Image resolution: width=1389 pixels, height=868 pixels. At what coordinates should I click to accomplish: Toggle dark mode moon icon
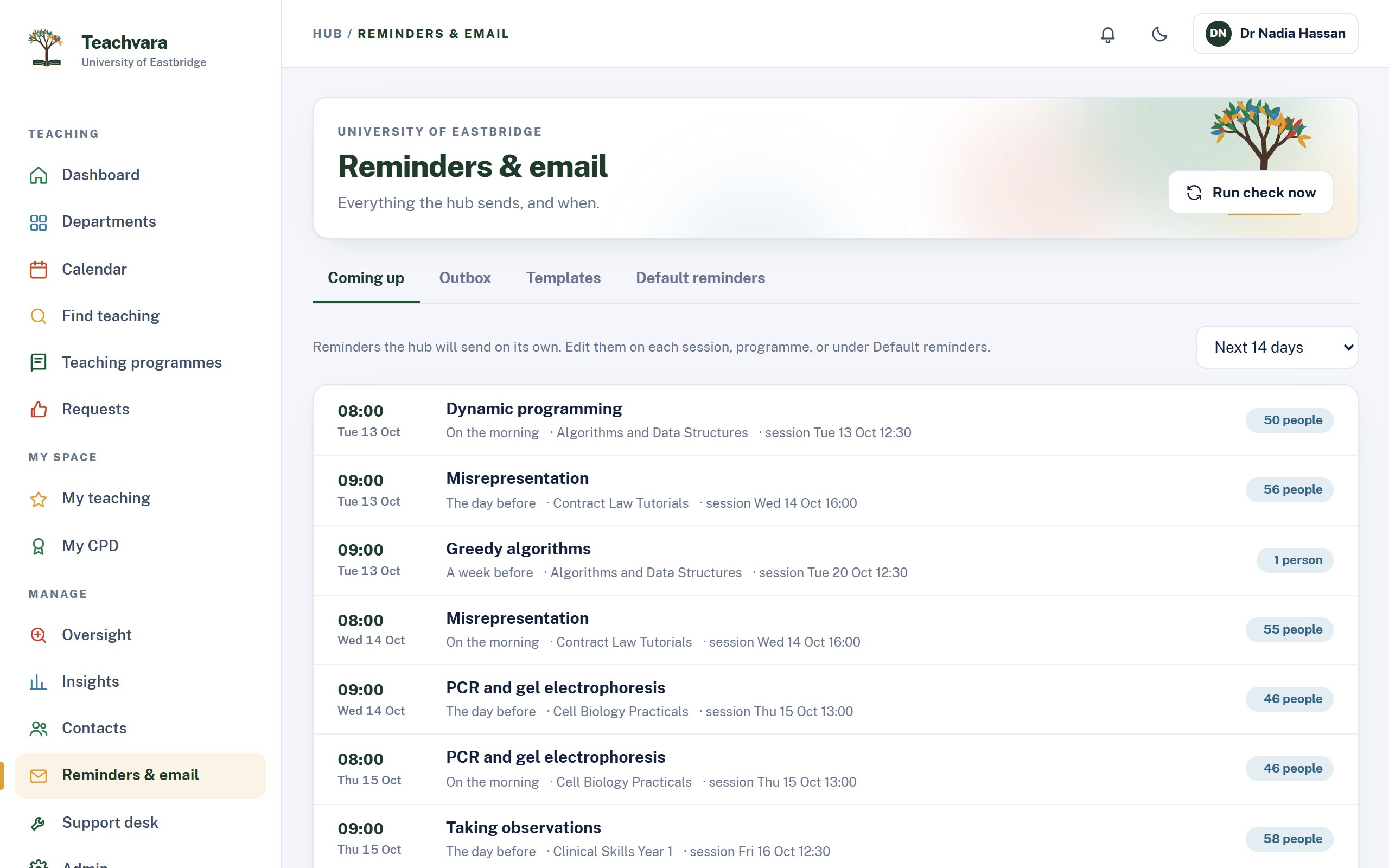1159,34
